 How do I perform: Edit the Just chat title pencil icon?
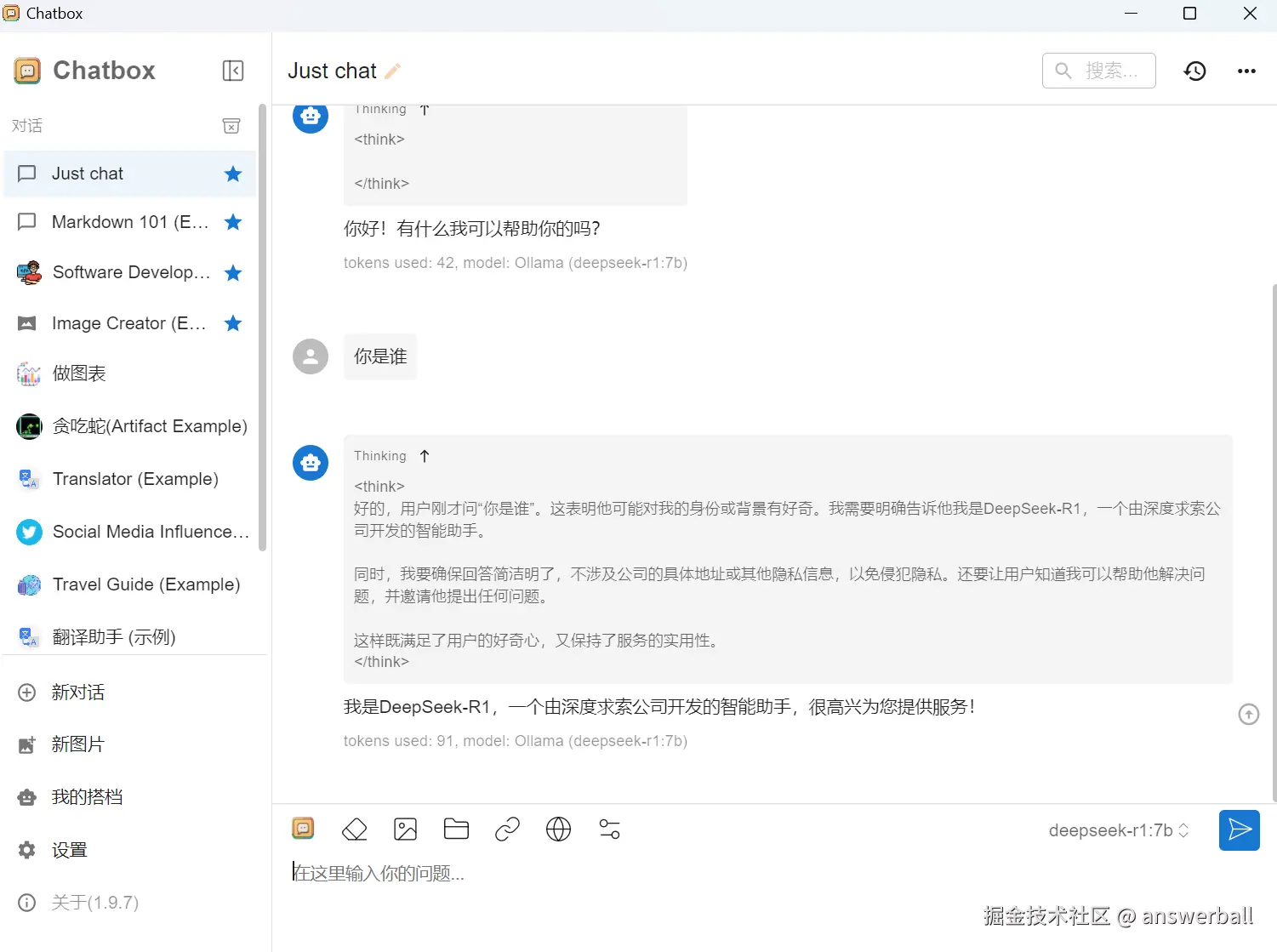[392, 71]
